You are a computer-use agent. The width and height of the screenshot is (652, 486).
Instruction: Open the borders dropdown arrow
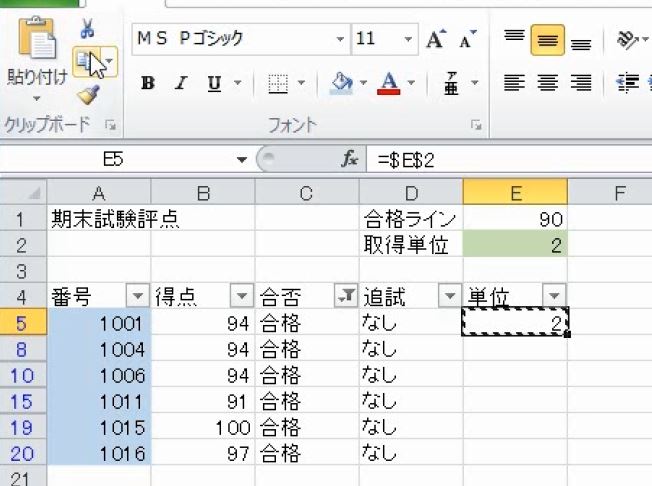click(x=301, y=83)
